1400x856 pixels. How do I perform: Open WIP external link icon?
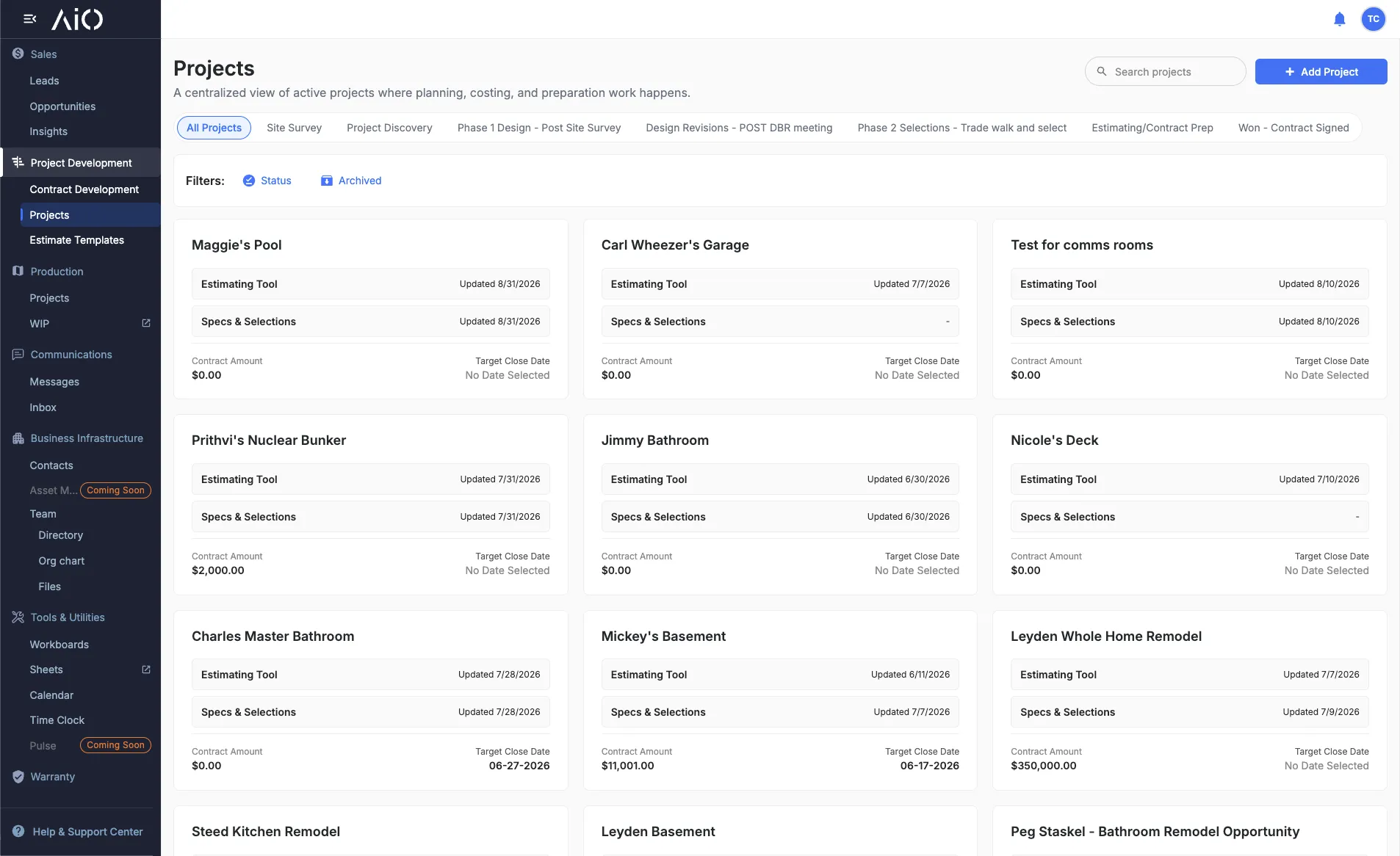(x=145, y=323)
